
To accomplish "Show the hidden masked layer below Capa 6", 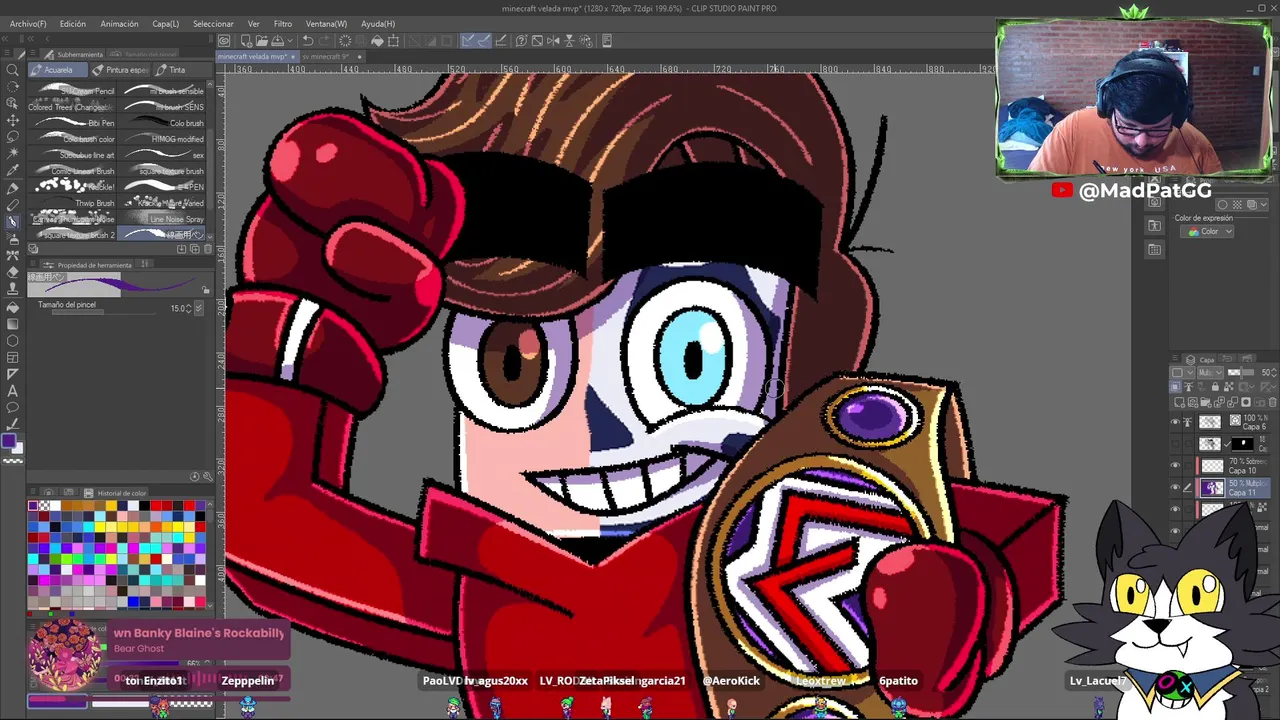I will [1175, 444].
